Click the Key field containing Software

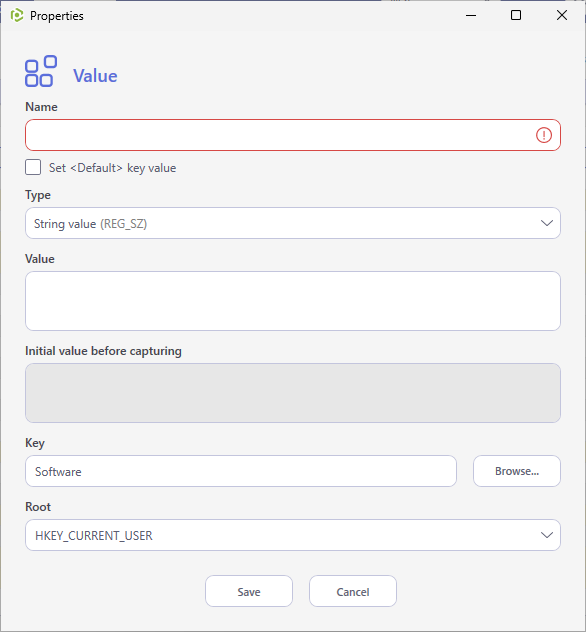point(241,471)
